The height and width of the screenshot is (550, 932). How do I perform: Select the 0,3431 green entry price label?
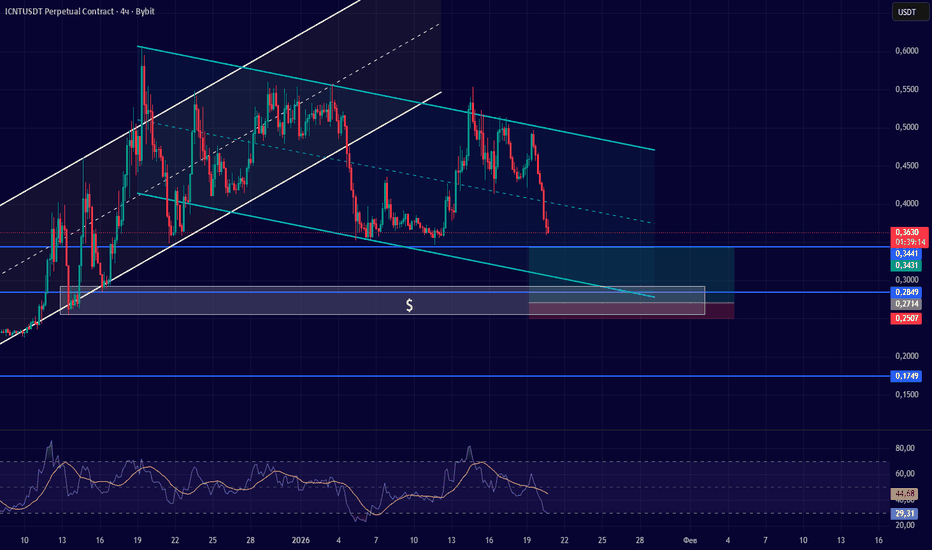[x=906, y=265]
